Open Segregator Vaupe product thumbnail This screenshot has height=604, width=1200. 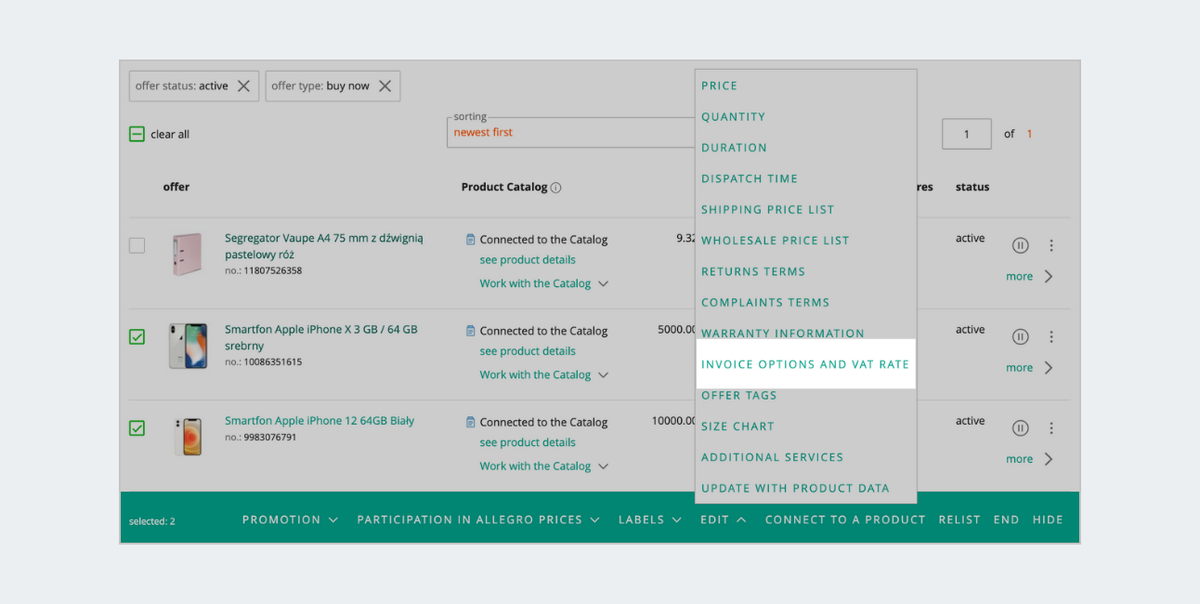pyautogui.click(x=187, y=255)
